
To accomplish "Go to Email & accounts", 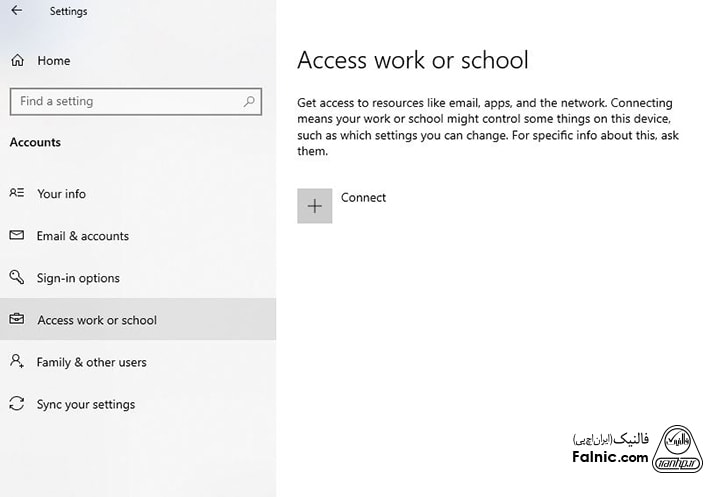I will coord(83,236).
